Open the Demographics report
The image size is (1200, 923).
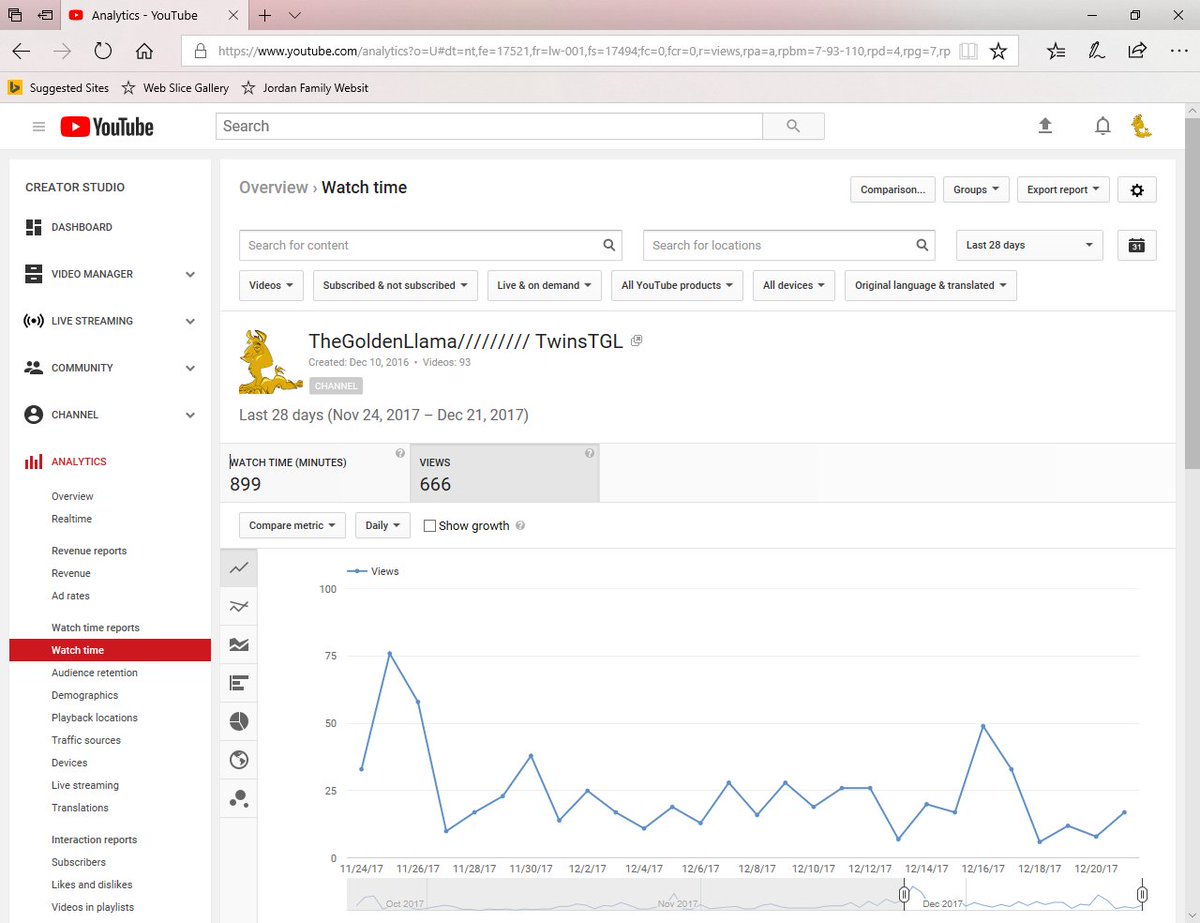point(85,695)
